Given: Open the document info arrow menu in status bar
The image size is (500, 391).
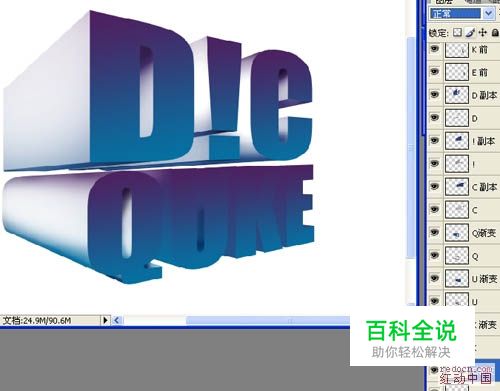Looking at the screenshot, I should 105,320.
